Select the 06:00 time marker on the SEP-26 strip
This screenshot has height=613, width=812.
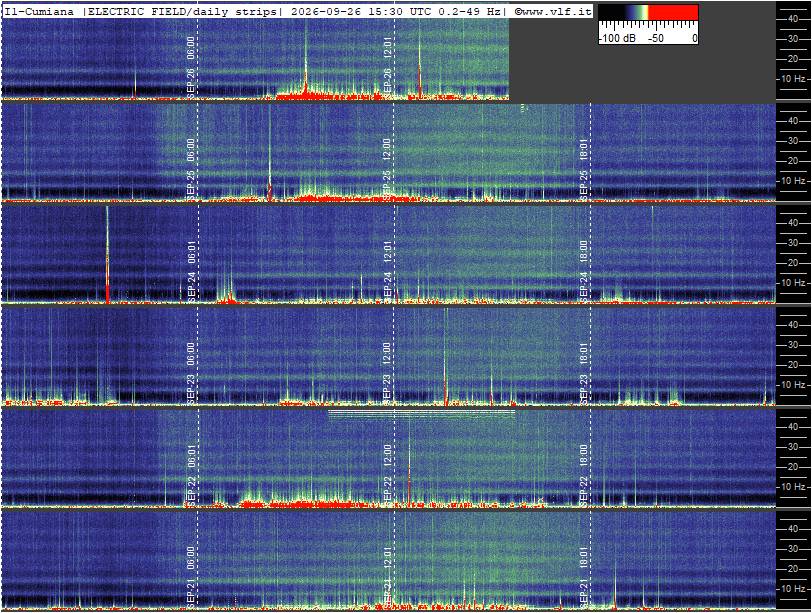click(x=191, y=48)
